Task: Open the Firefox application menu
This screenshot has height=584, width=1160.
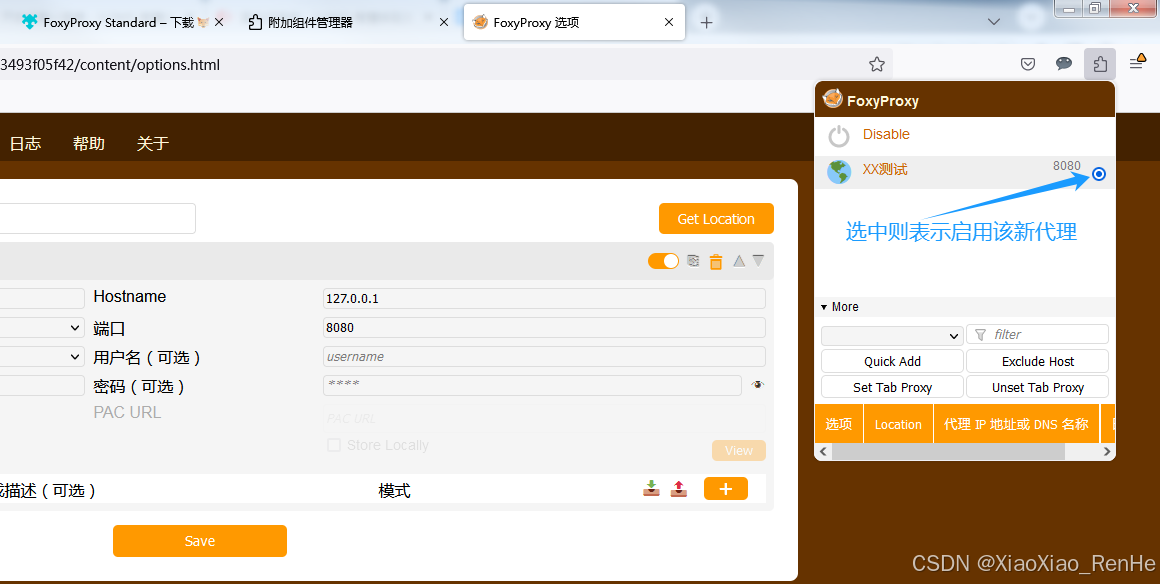Action: 1137,63
